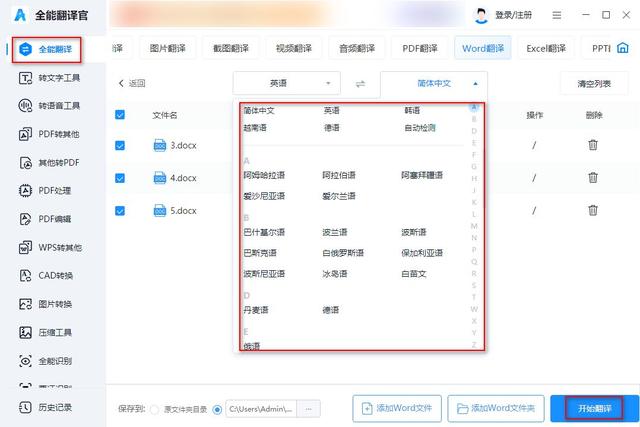
Task: Click the 开始翻译 button
Action: pyautogui.click(x=594, y=408)
